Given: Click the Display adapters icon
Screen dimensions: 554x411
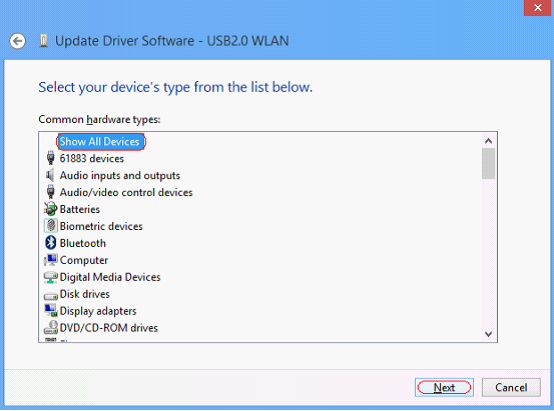Looking at the screenshot, I should (51, 310).
